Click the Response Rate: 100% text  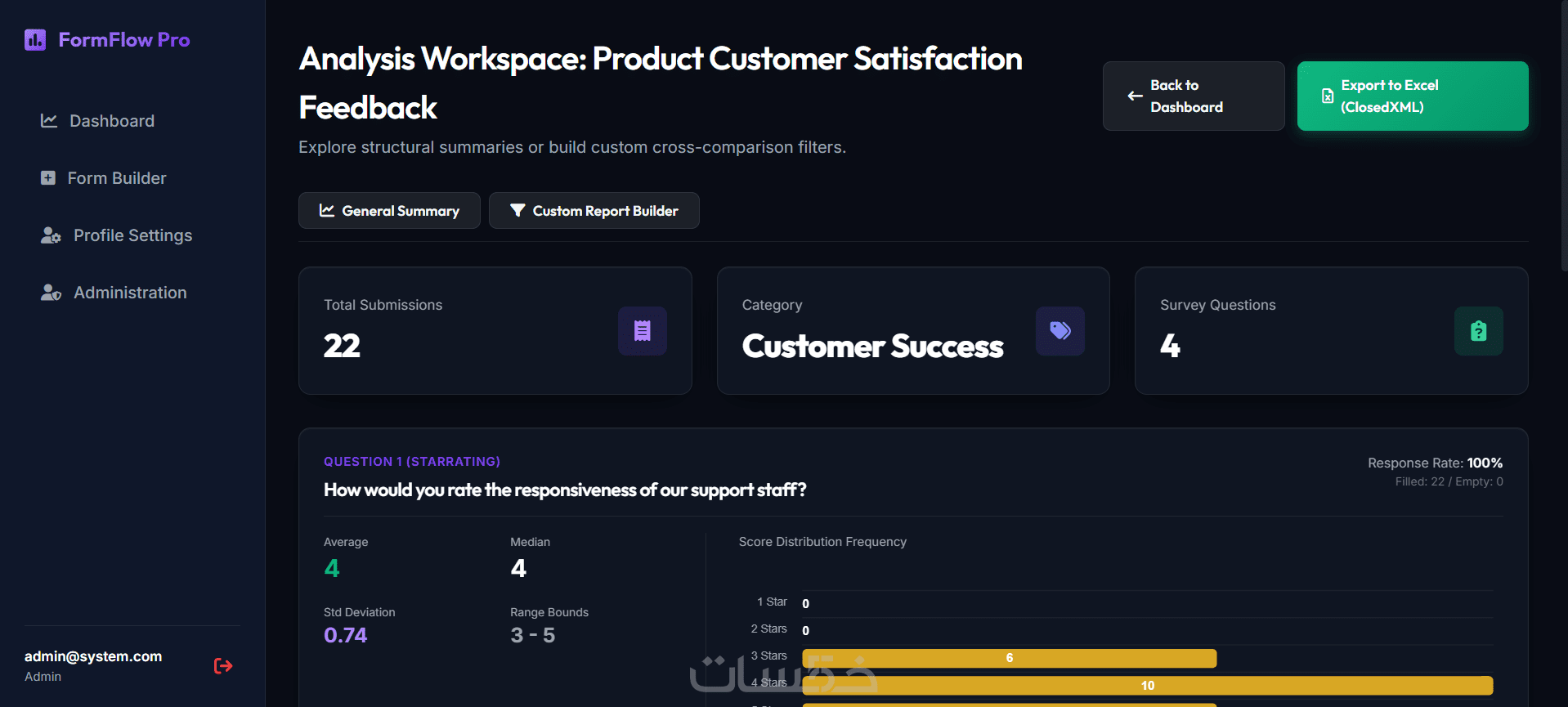(1436, 463)
